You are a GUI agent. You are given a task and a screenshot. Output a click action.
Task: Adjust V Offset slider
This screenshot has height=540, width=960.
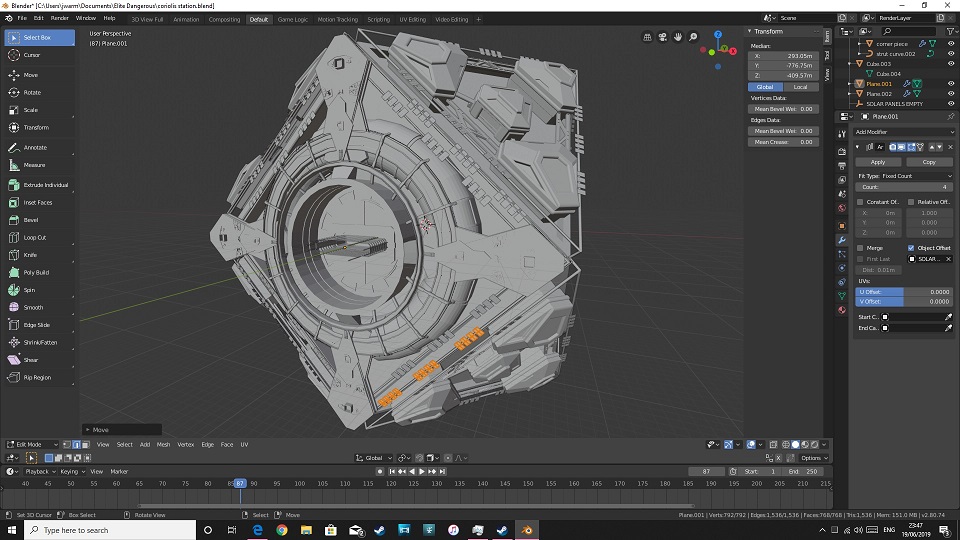click(904, 302)
